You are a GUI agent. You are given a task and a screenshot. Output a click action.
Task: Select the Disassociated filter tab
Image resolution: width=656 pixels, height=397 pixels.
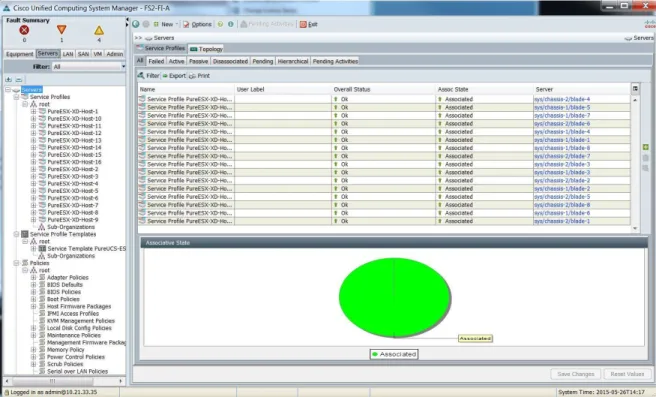(x=230, y=61)
